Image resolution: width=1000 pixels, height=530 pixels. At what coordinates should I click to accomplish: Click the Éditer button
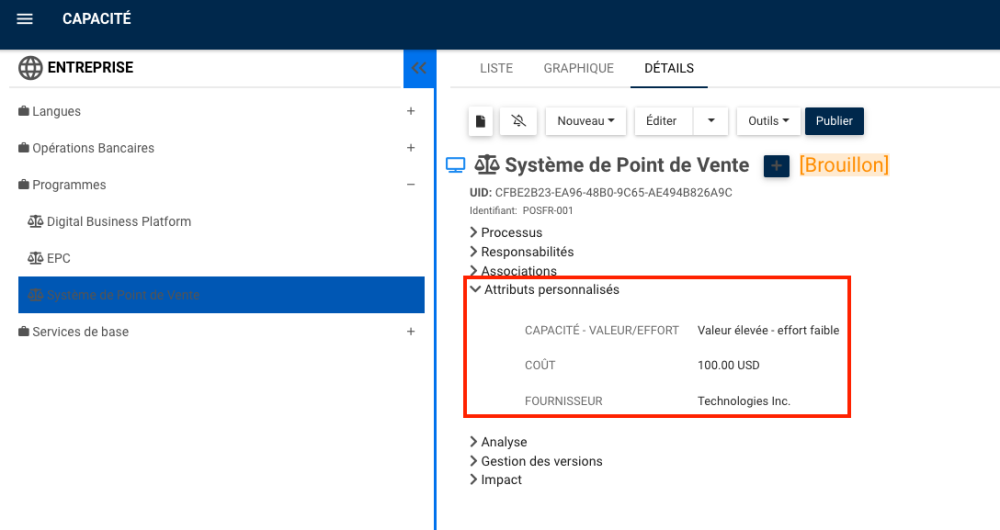pyautogui.click(x=661, y=121)
